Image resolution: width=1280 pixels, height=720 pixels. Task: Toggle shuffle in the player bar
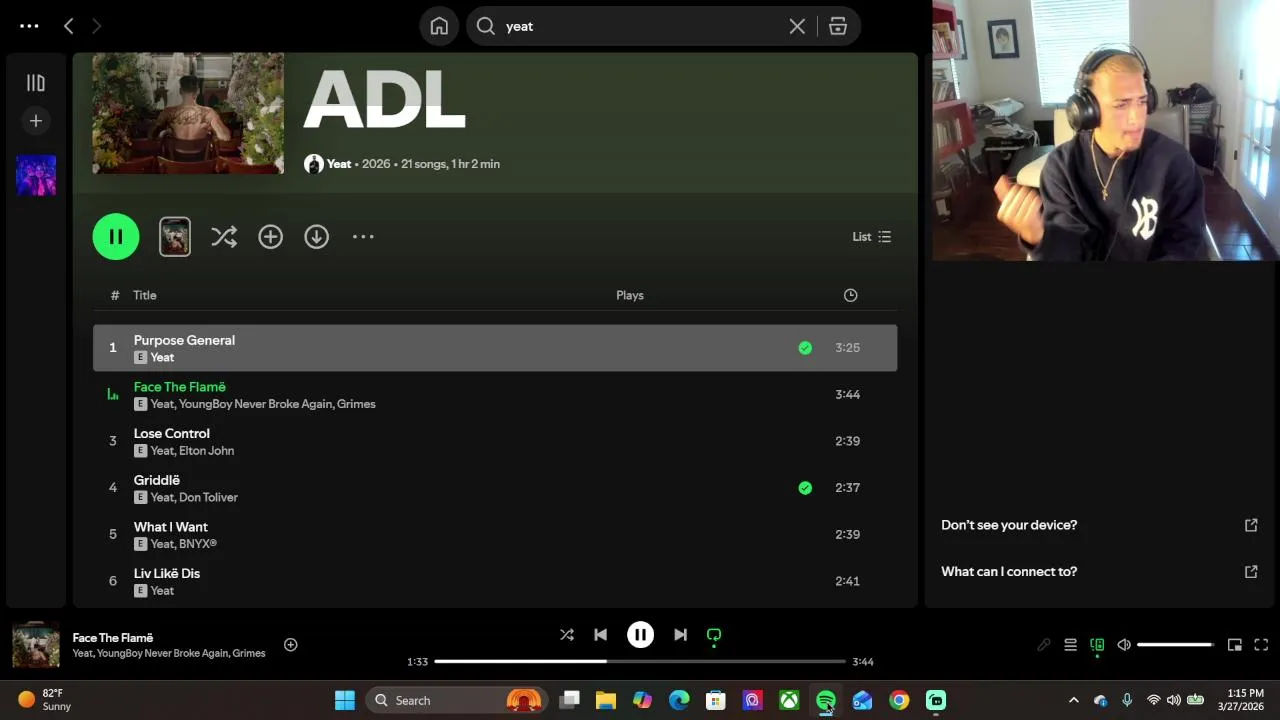(567, 635)
